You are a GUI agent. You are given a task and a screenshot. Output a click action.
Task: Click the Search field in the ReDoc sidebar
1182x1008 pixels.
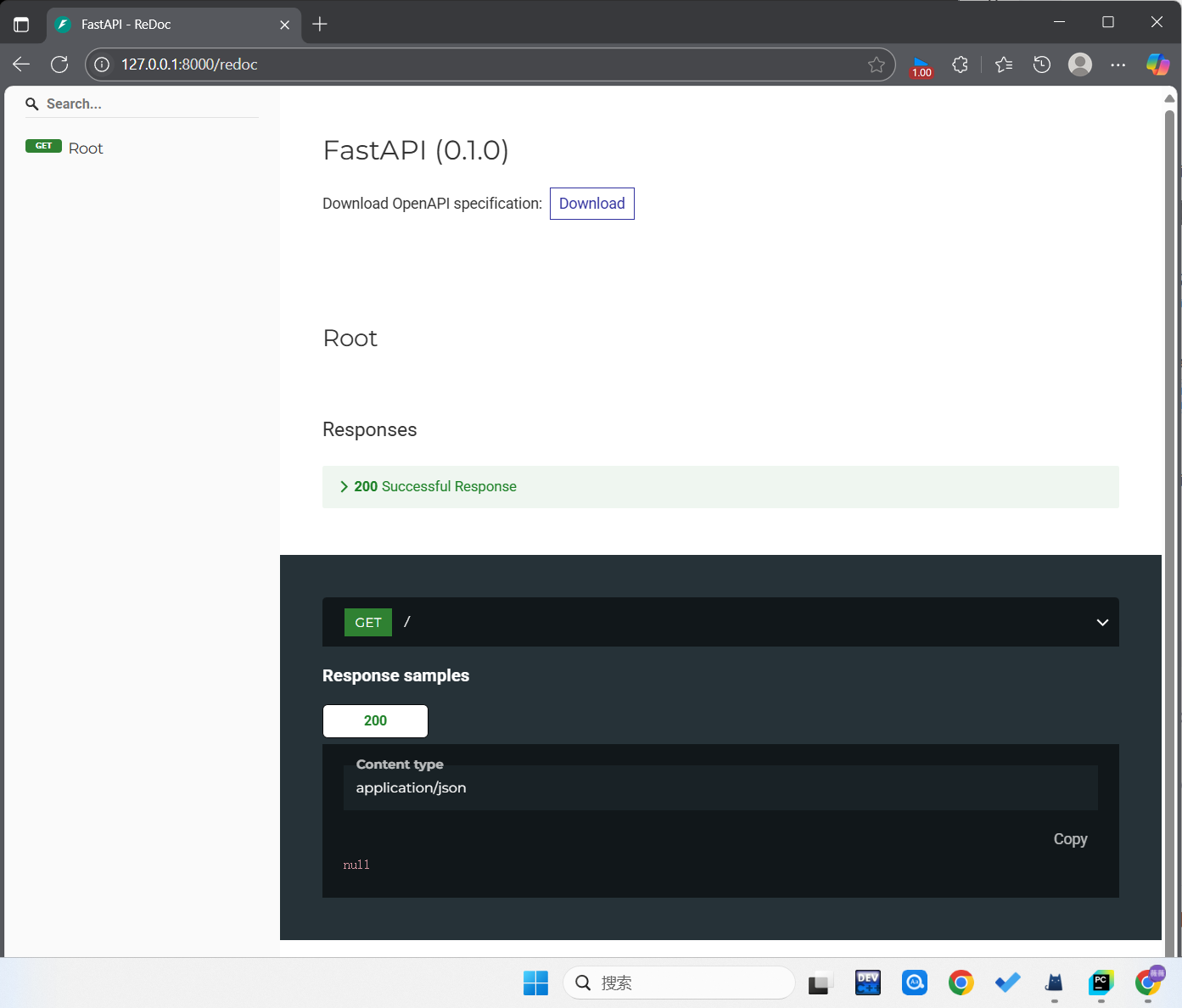point(140,104)
